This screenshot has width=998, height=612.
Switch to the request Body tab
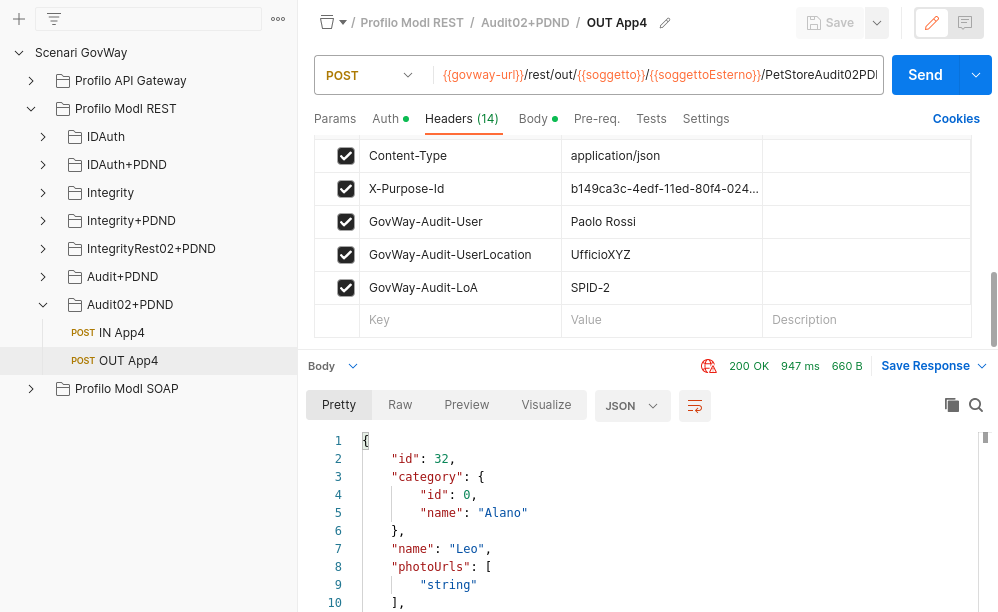[x=538, y=119]
